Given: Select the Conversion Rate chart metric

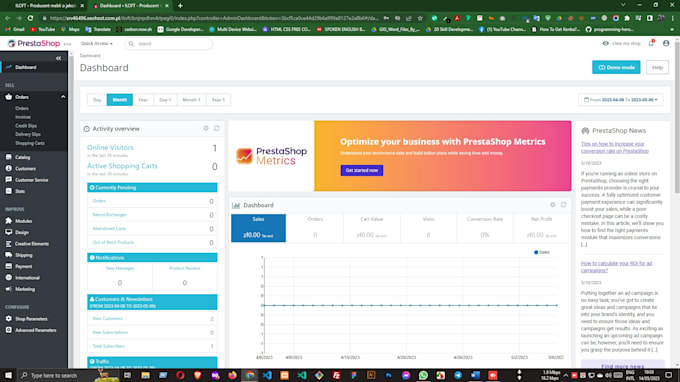Looking at the screenshot, I should pos(485,228).
